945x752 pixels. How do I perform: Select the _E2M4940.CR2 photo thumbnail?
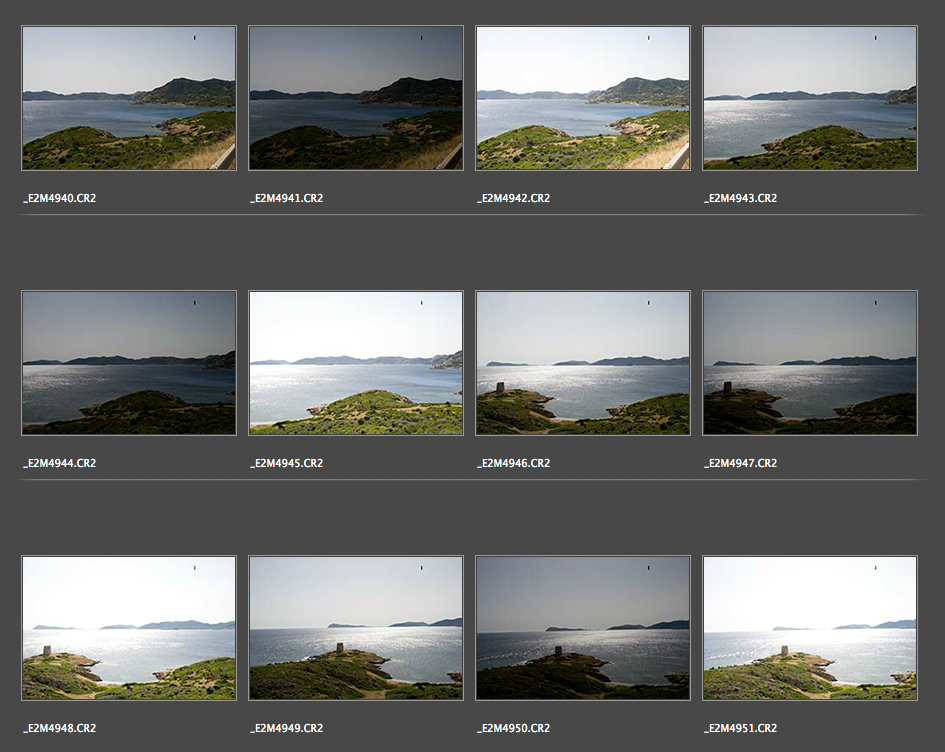click(x=129, y=98)
